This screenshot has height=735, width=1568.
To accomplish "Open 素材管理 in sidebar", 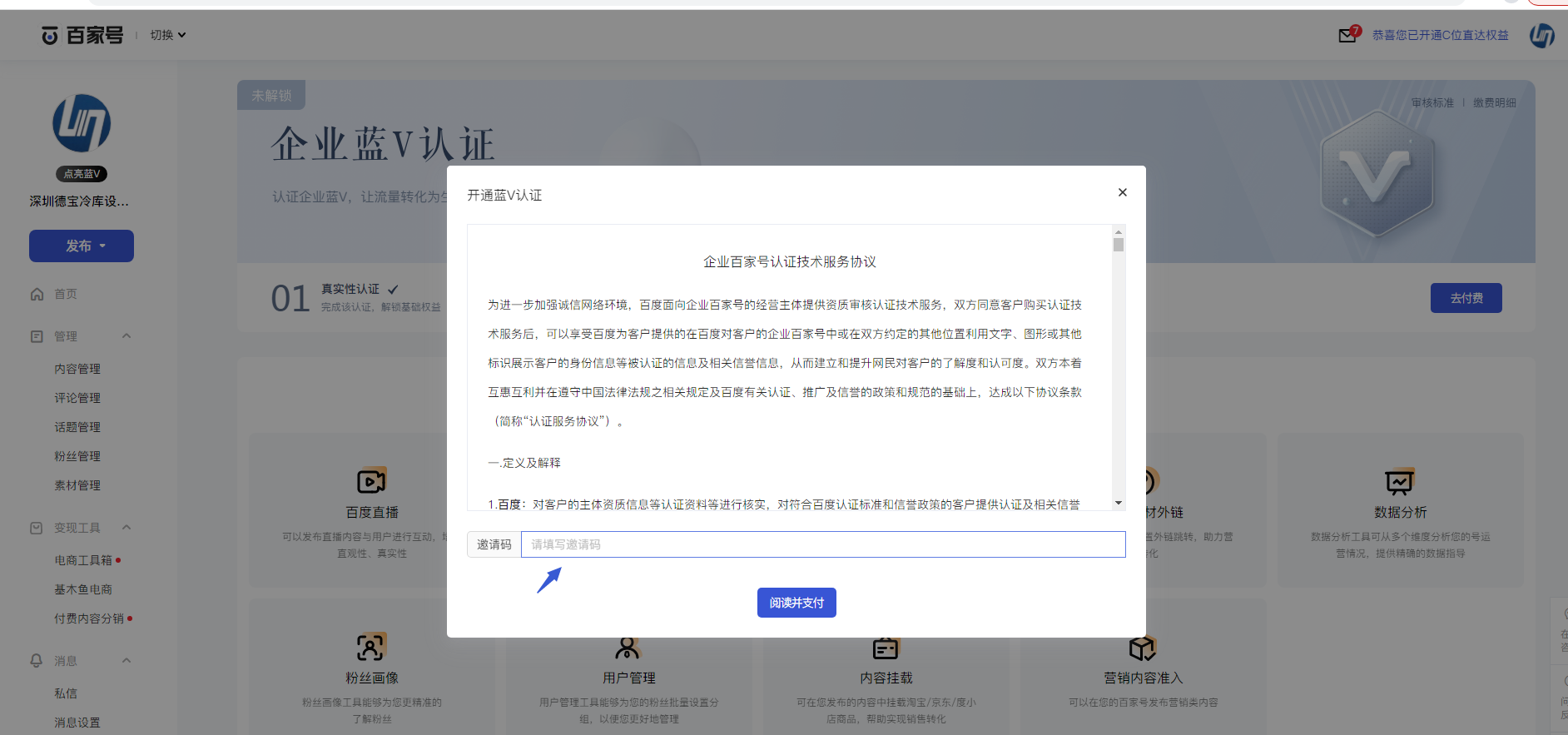I will pyautogui.click(x=77, y=485).
